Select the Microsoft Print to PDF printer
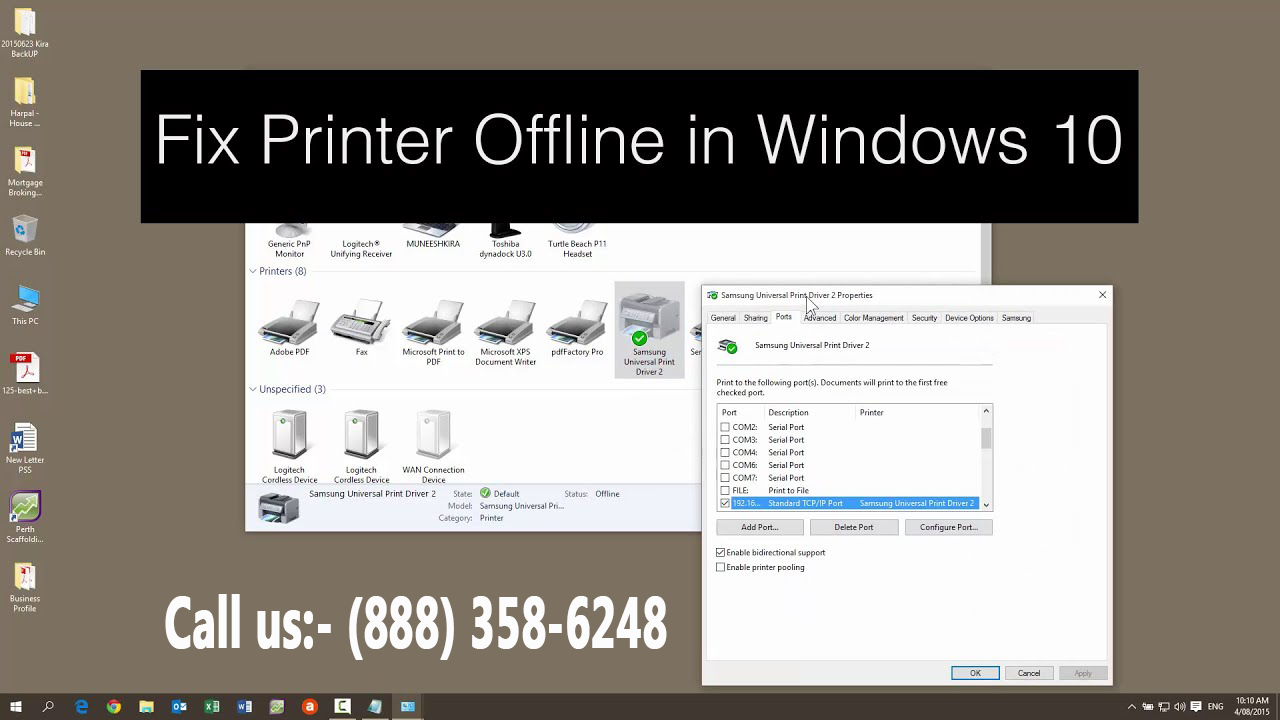1280x720 pixels. (x=433, y=333)
